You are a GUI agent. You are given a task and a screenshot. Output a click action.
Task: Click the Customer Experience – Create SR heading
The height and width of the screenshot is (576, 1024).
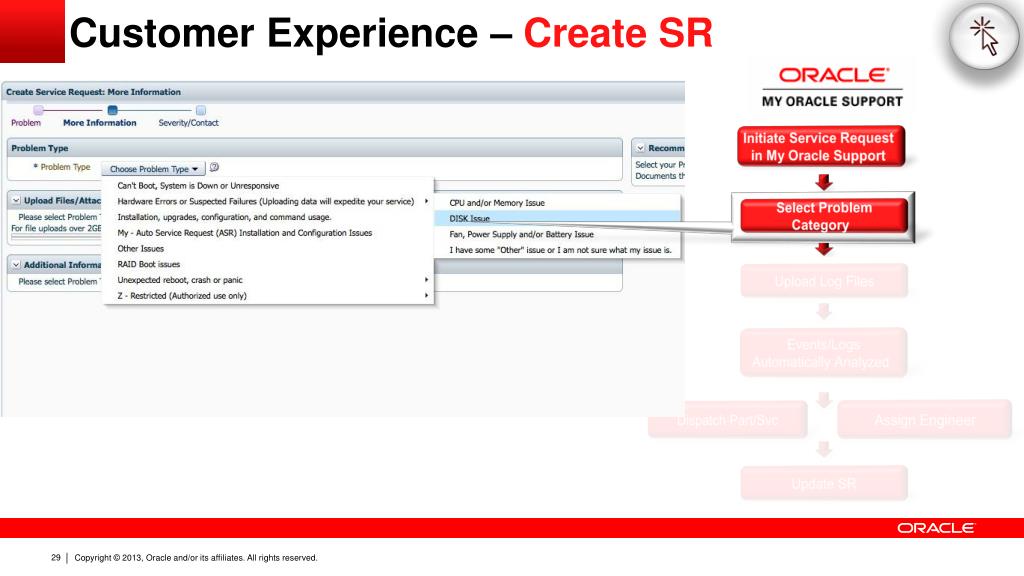pyautogui.click(x=391, y=33)
